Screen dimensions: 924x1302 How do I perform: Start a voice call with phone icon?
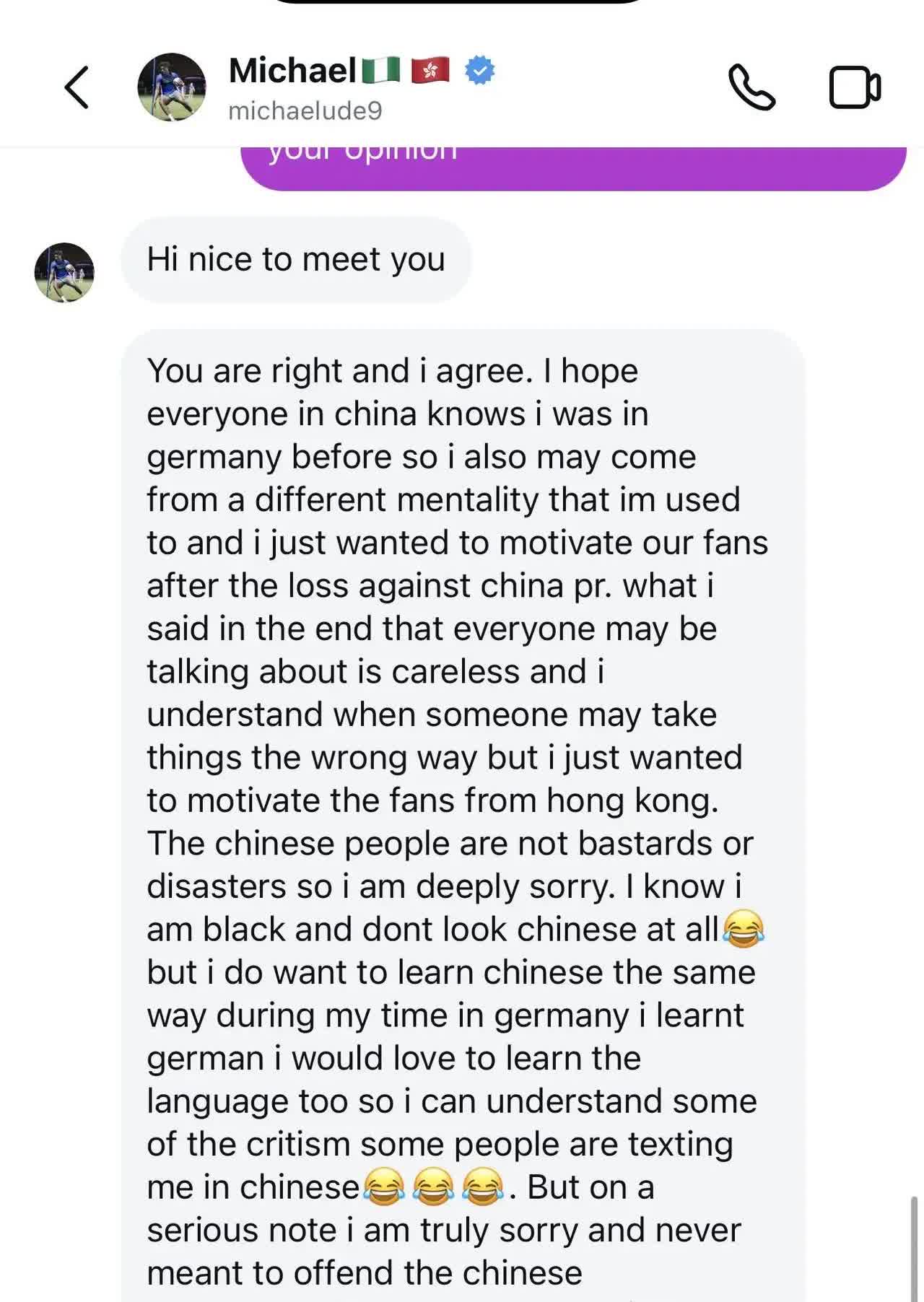click(x=751, y=87)
